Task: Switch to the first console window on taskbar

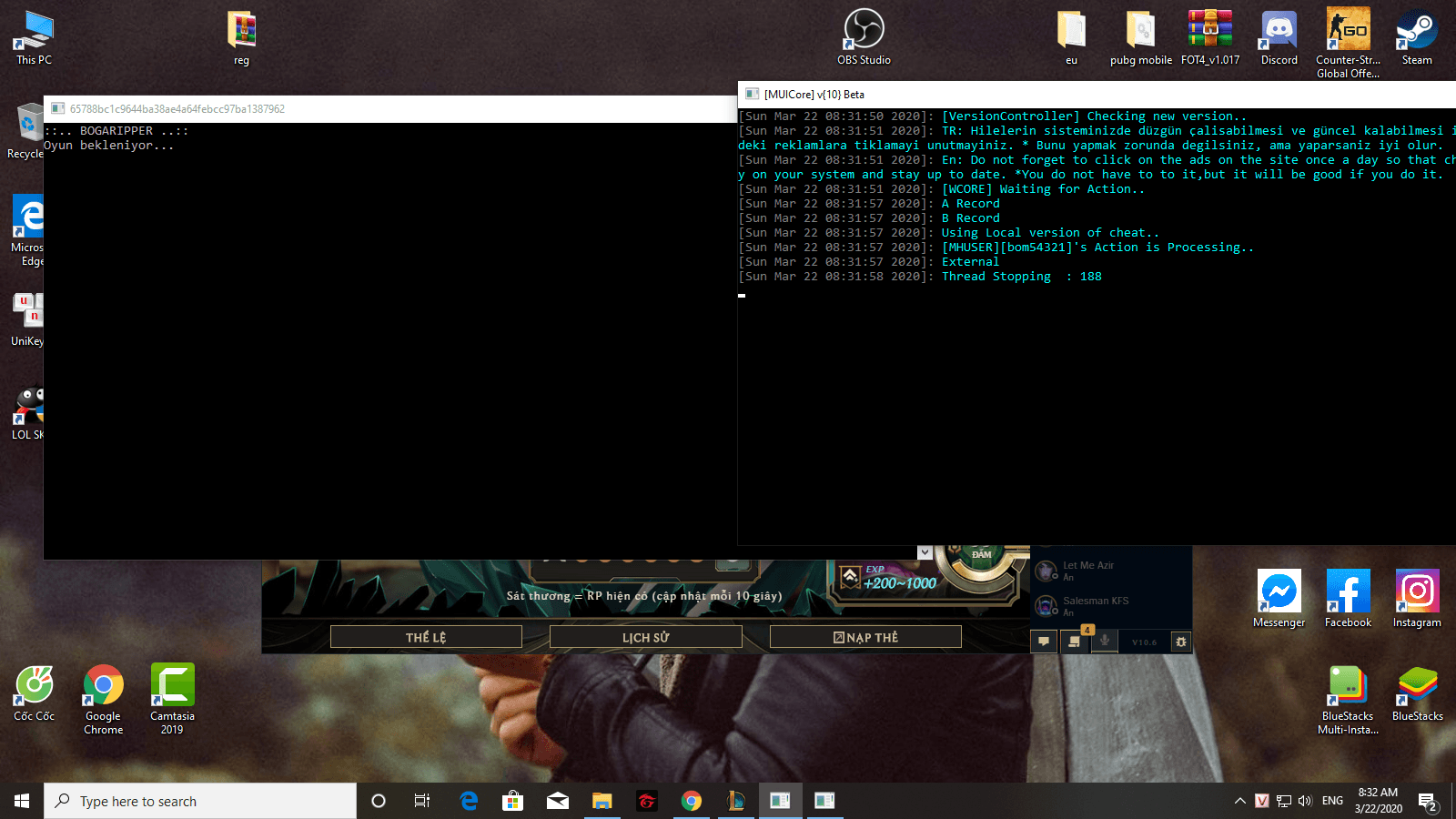Action: coord(780,801)
